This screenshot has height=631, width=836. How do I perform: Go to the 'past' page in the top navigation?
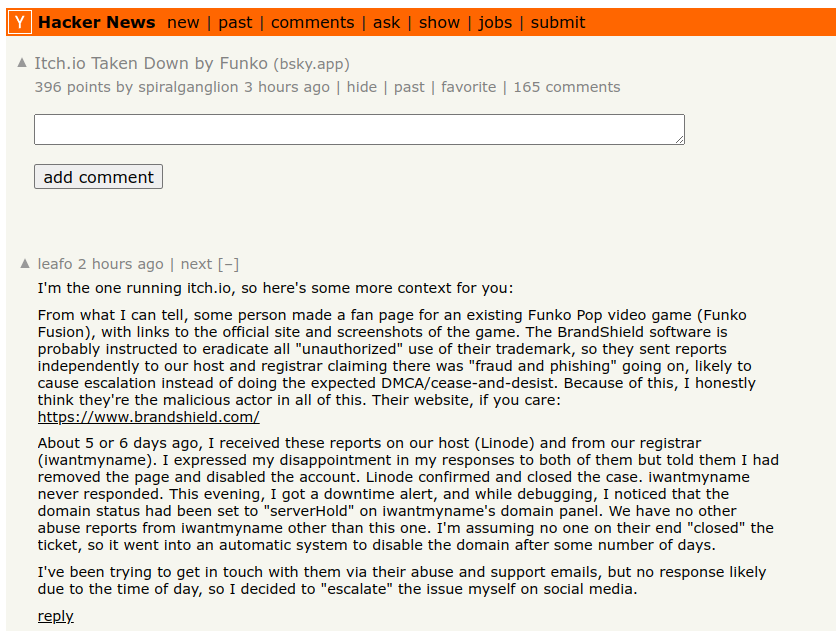tap(236, 22)
